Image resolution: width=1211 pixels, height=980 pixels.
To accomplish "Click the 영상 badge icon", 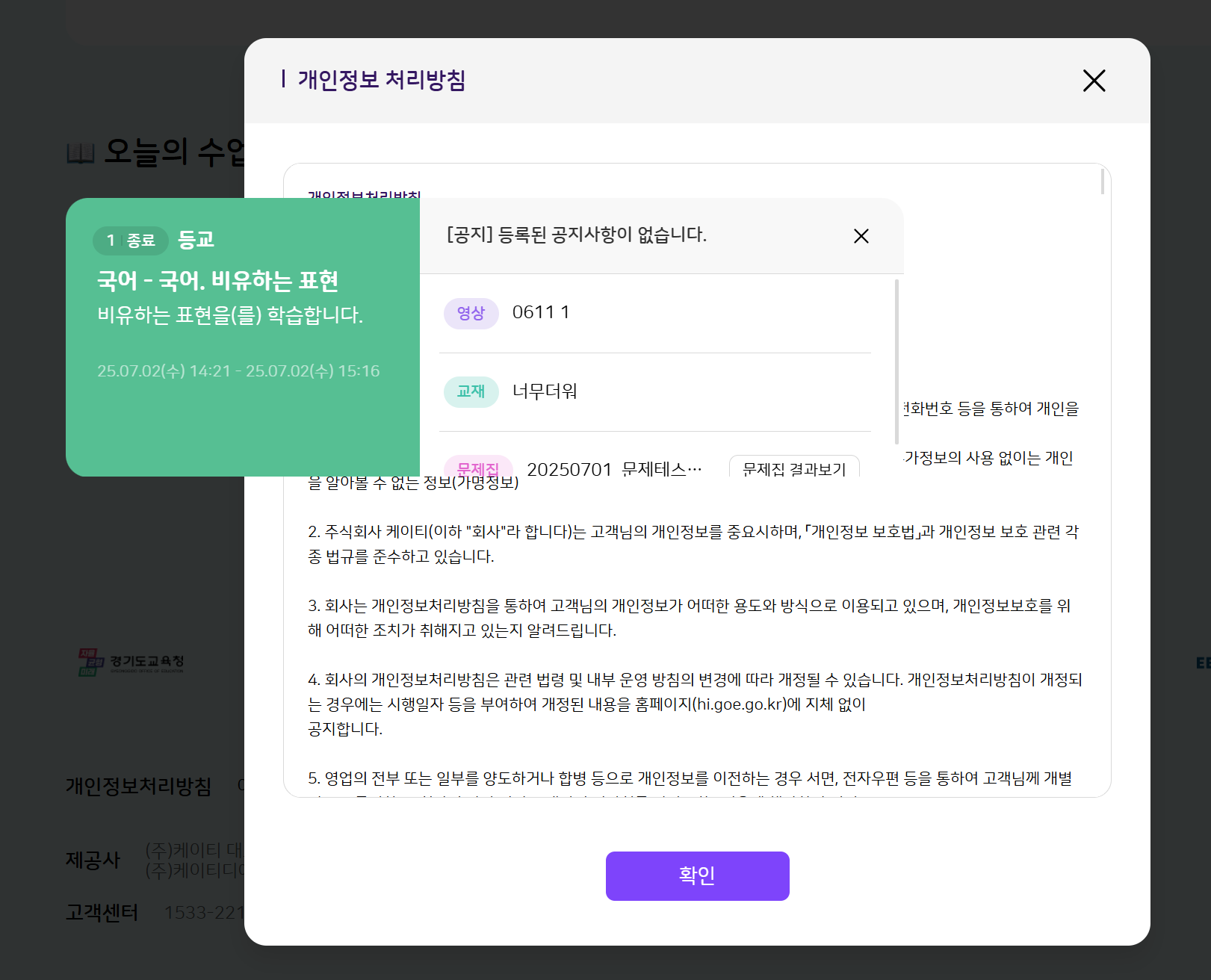I will 471,313.
